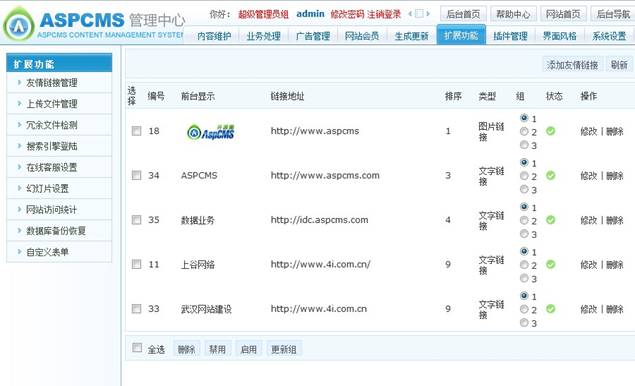Choose group 2 radio for ASPCMS row
This screenshot has width=635, height=386.
pos(524,176)
